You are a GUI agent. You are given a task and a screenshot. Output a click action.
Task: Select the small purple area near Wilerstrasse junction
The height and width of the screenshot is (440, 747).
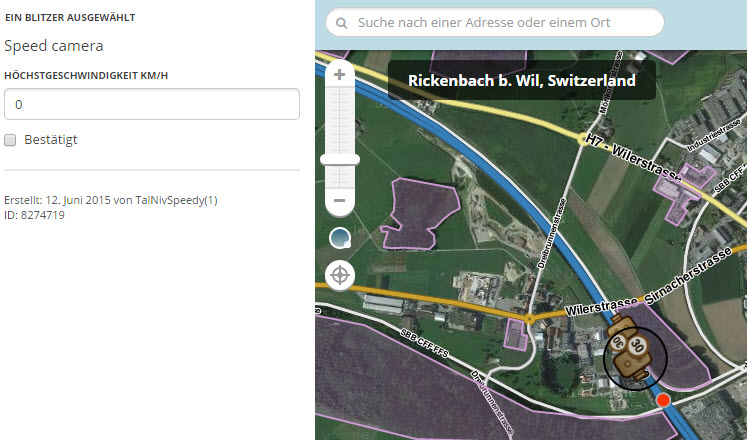click(515, 334)
